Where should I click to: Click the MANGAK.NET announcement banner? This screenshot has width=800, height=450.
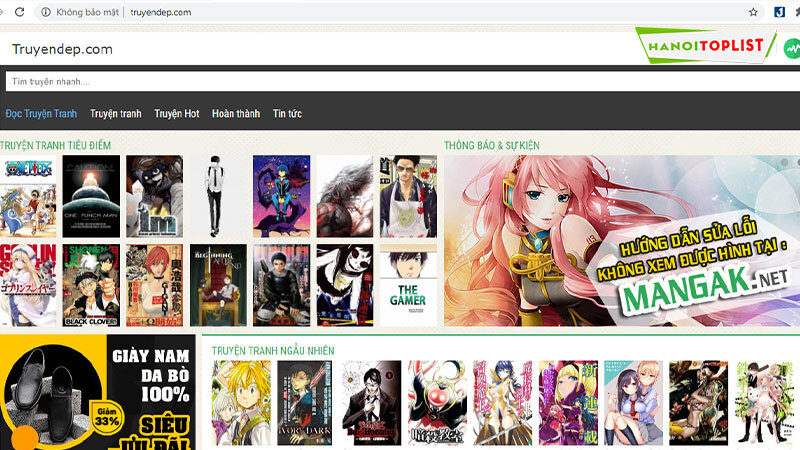tap(622, 241)
